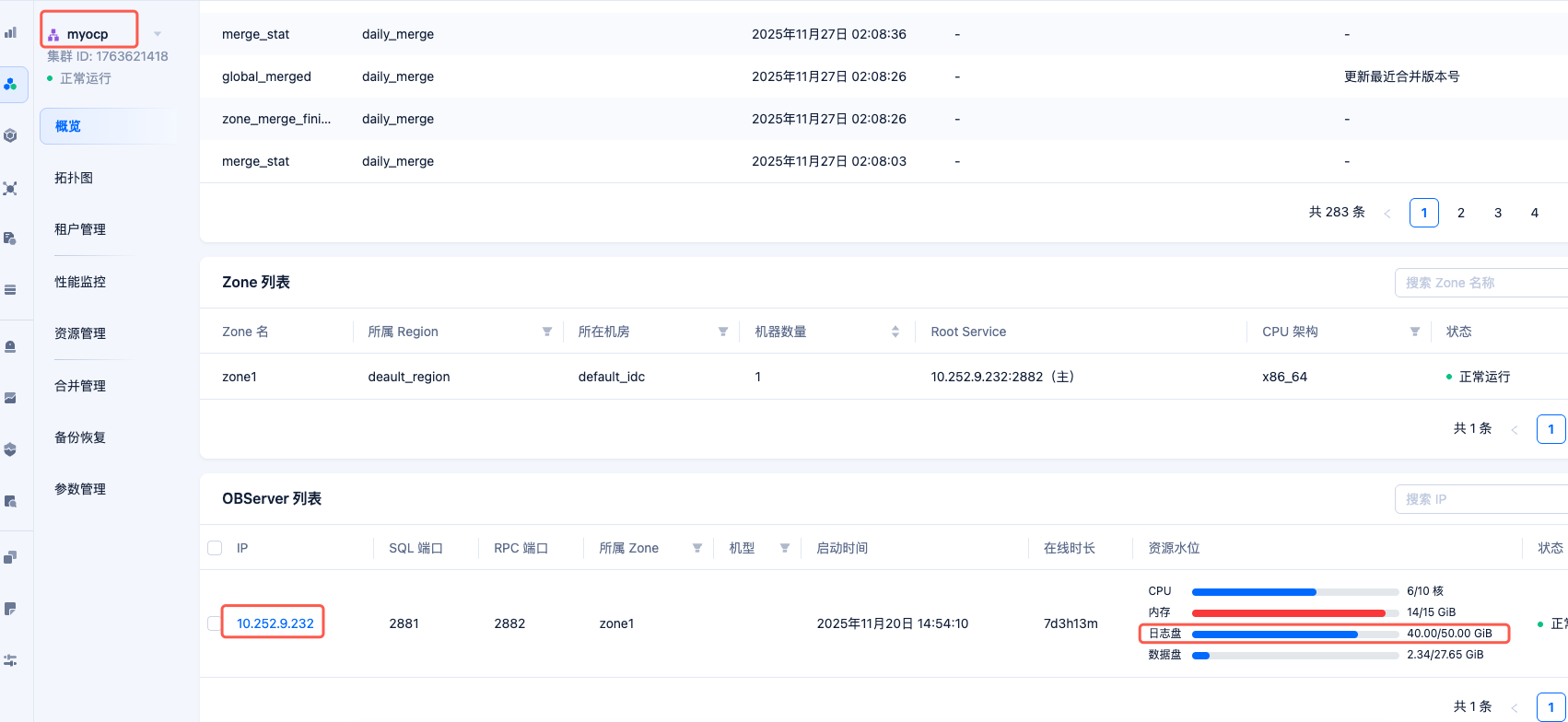
Task: Click the highlighted cluster icon in left rail
Action: 11,84
